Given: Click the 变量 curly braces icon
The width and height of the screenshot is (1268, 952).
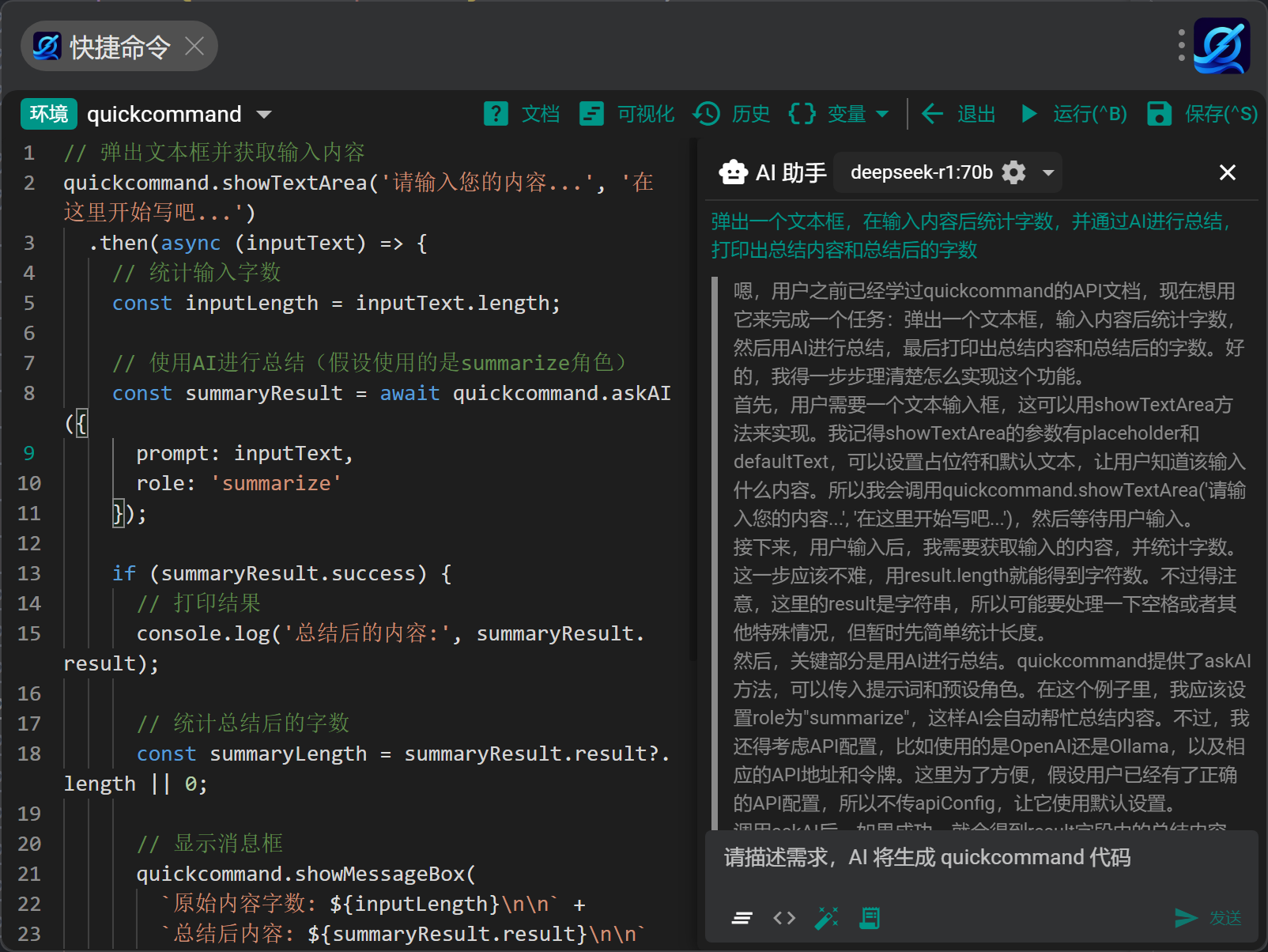Looking at the screenshot, I should (x=802, y=114).
